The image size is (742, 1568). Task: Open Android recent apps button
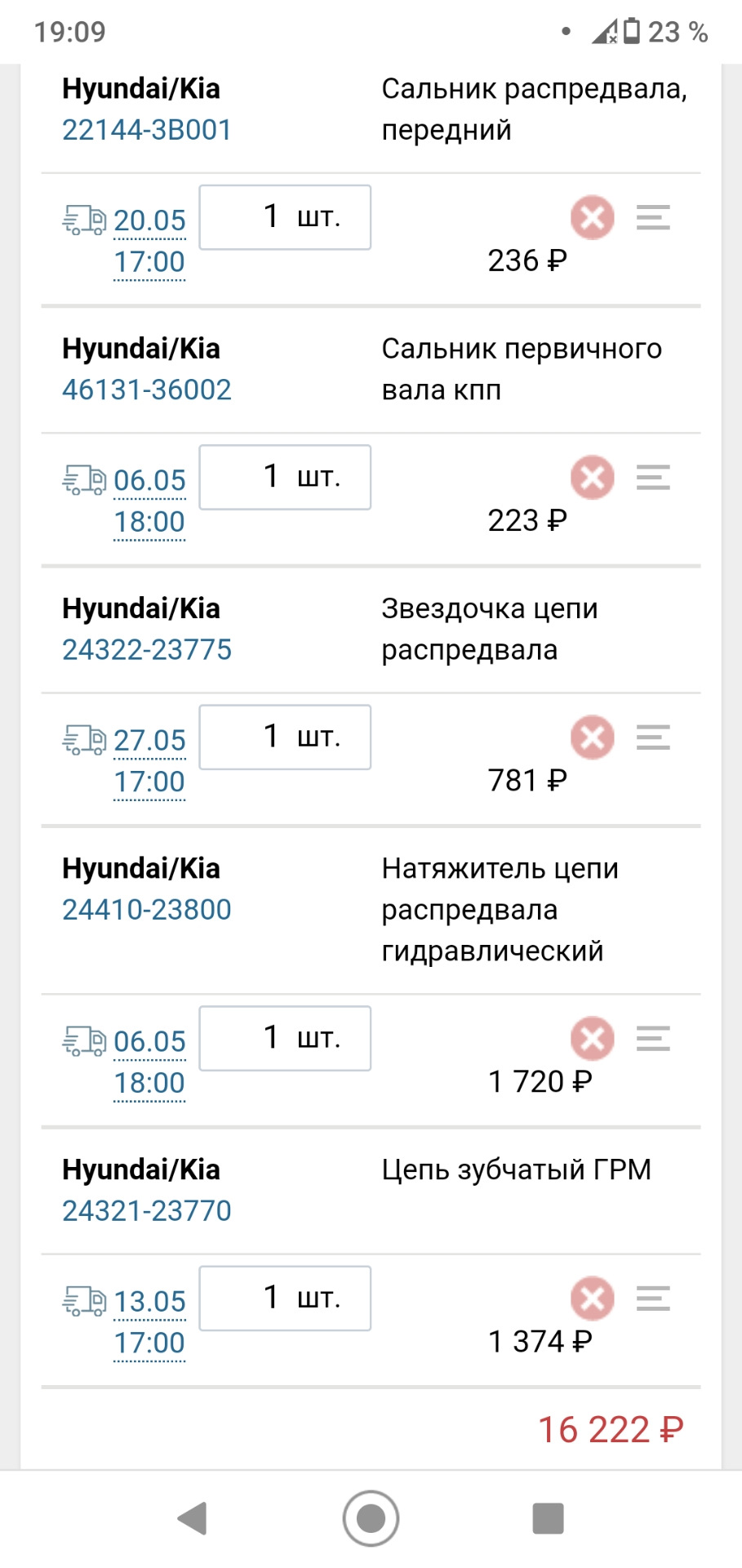pyautogui.click(x=548, y=1518)
